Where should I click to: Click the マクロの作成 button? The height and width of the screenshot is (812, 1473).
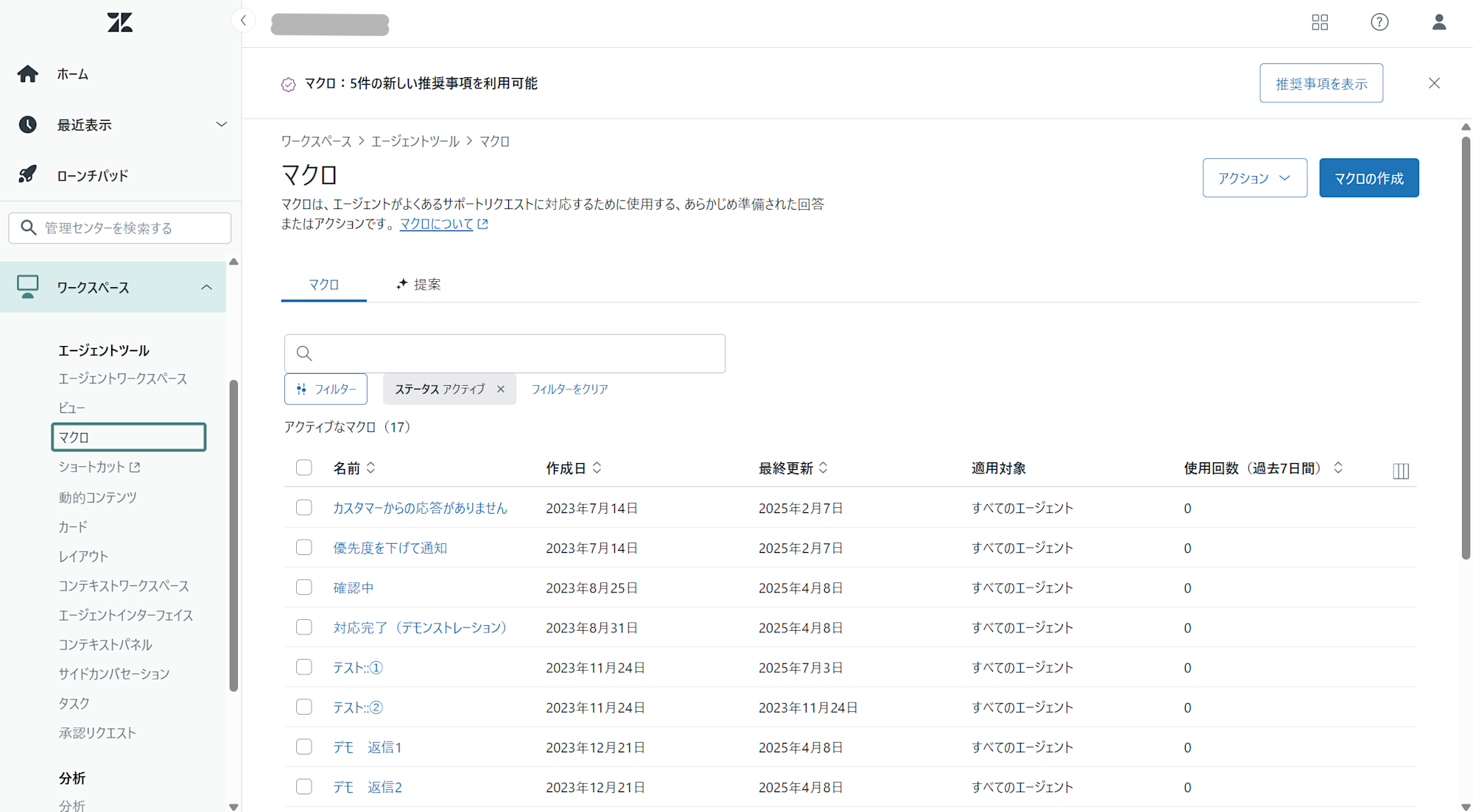tap(1368, 178)
